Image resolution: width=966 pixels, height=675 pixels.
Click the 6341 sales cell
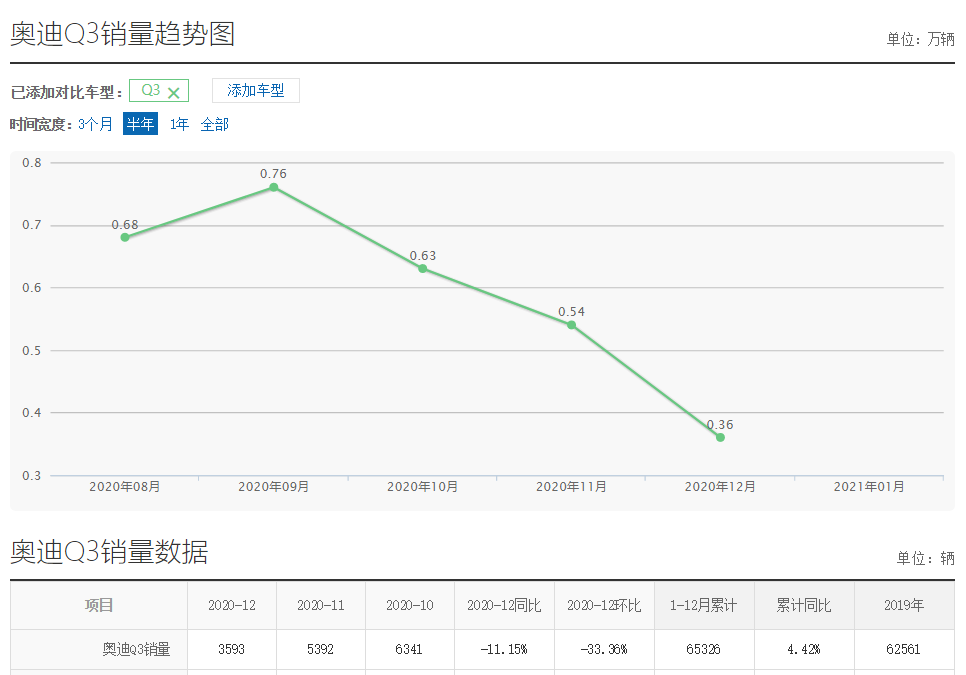(x=410, y=649)
